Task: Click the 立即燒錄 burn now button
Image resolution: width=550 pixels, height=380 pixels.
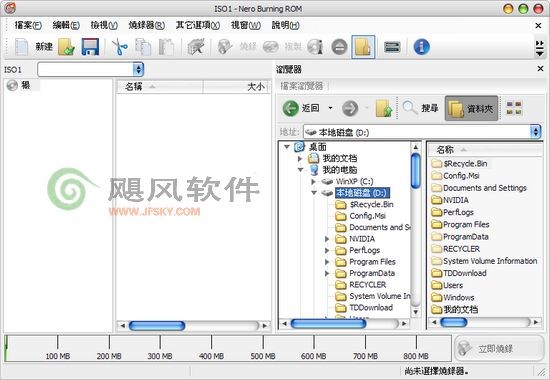Action: pos(499,348)
